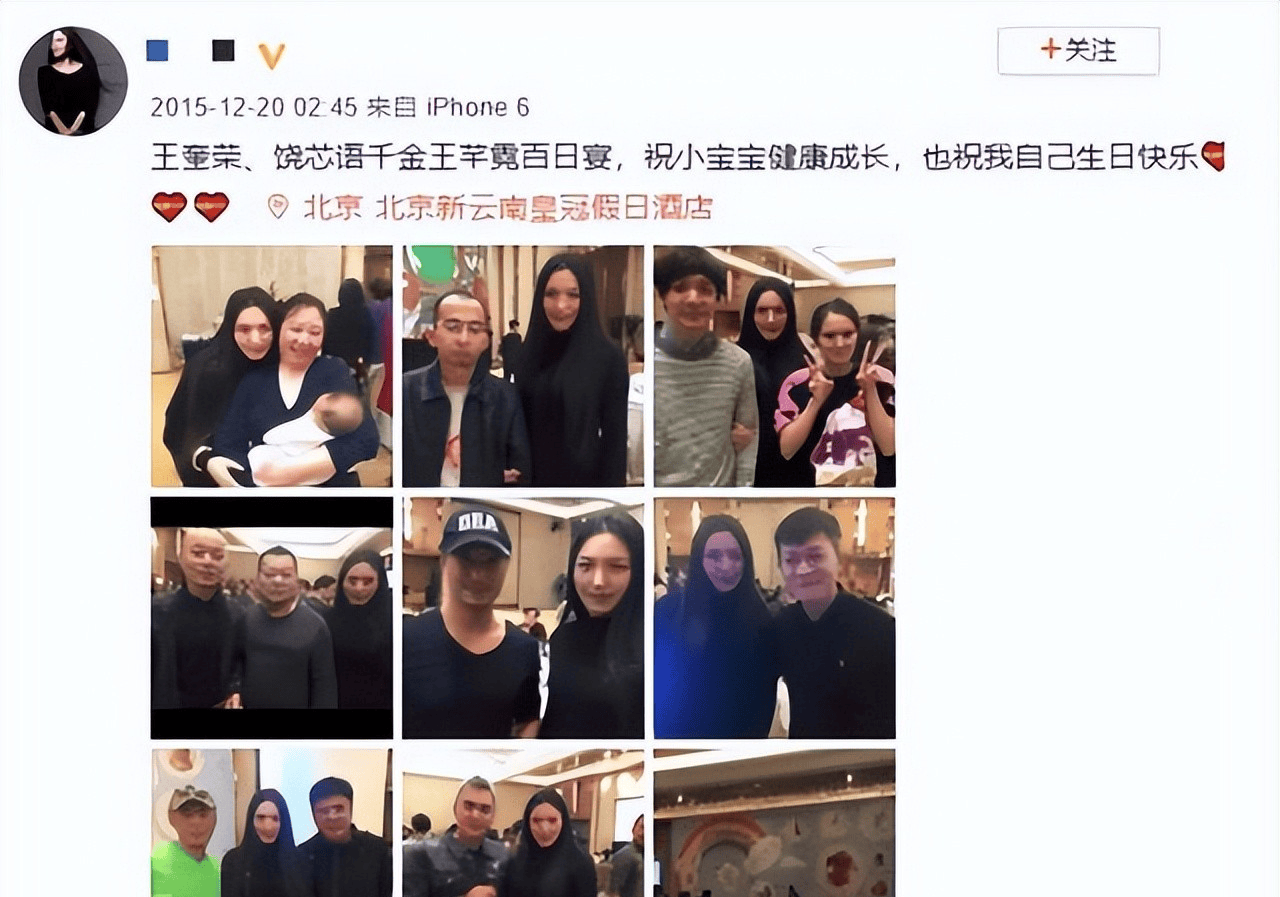Open the photo of man with glasses
The height and width of the screenshot is (897, 1280).
coord(523,366)
